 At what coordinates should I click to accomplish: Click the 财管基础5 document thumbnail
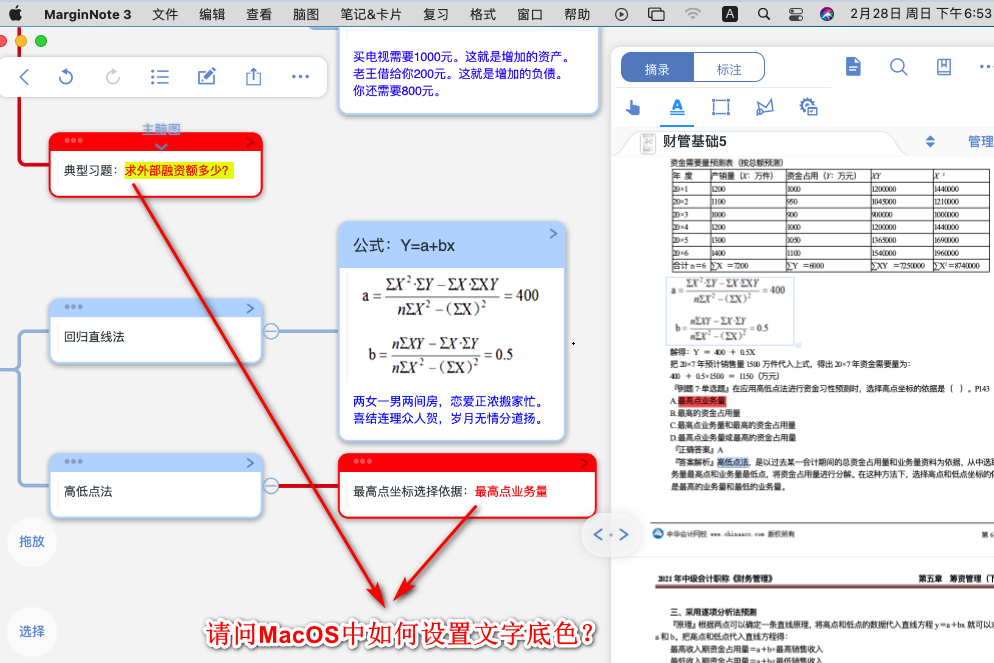click(648, 144)
